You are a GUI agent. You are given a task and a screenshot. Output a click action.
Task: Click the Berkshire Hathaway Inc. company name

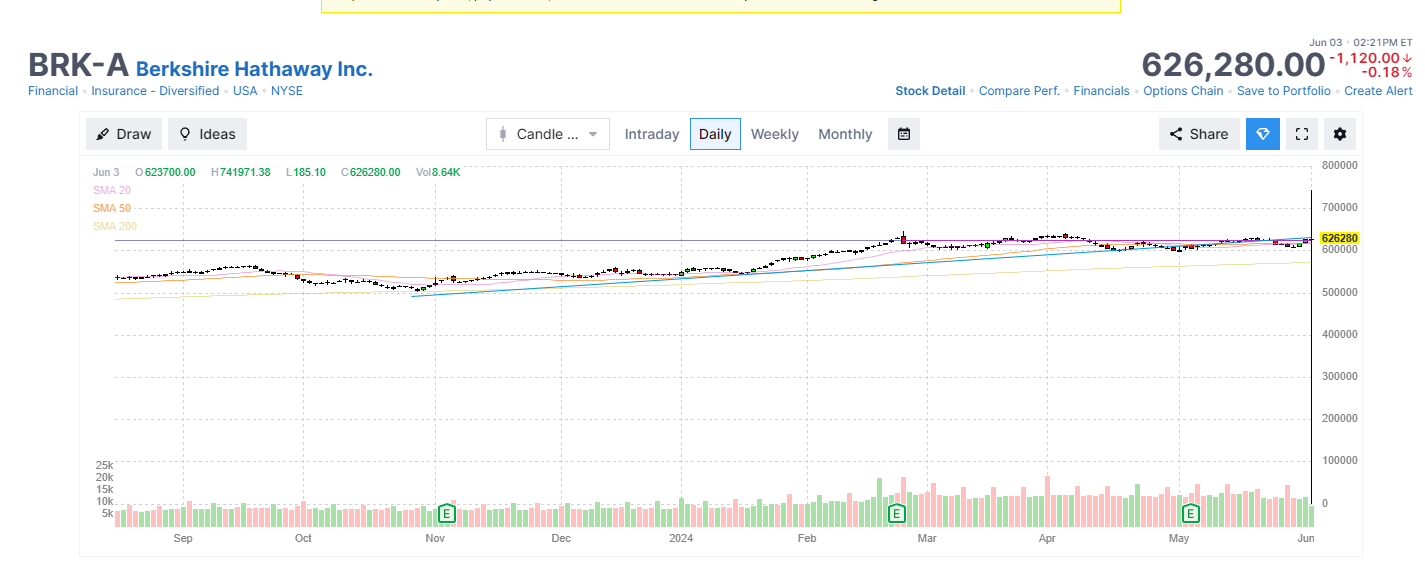coord(254,69)
